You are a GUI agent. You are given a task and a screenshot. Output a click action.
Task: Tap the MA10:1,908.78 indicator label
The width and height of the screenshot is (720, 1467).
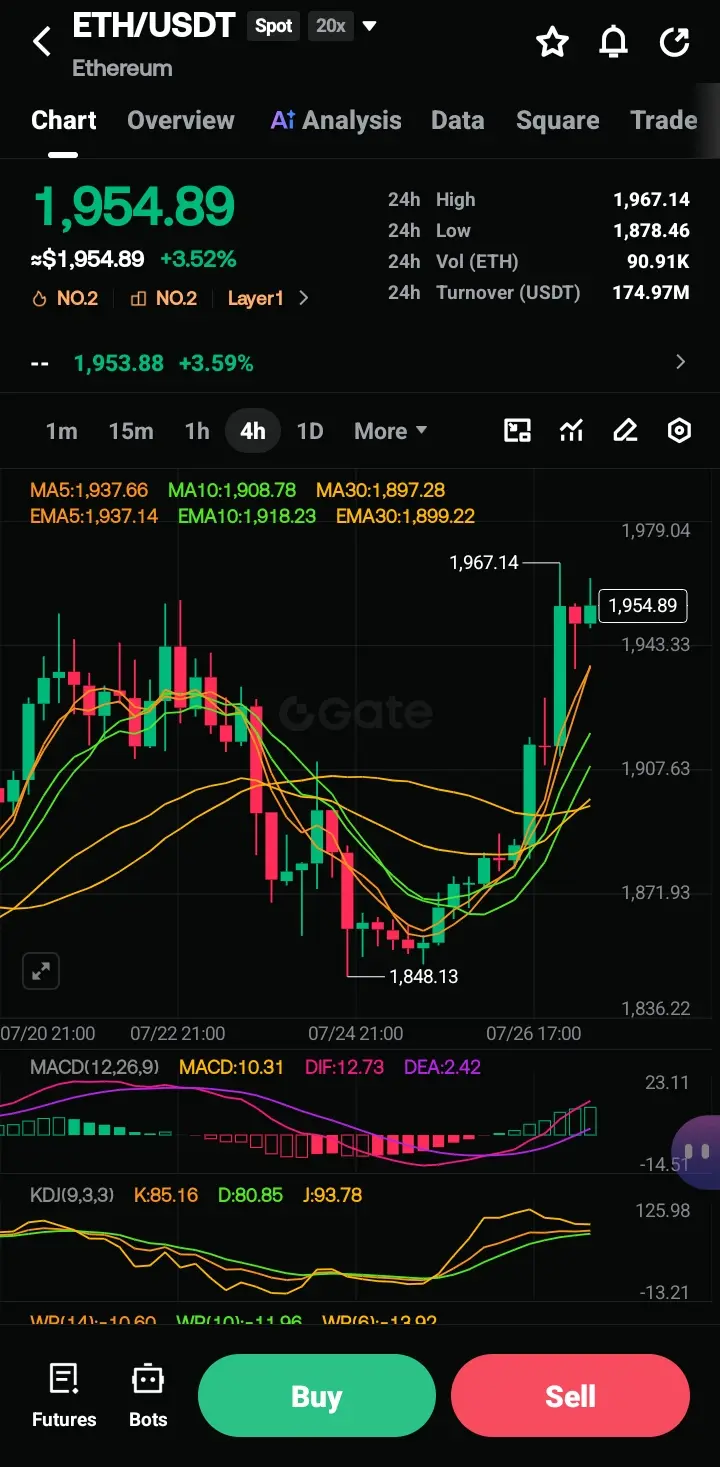(232, 490)
